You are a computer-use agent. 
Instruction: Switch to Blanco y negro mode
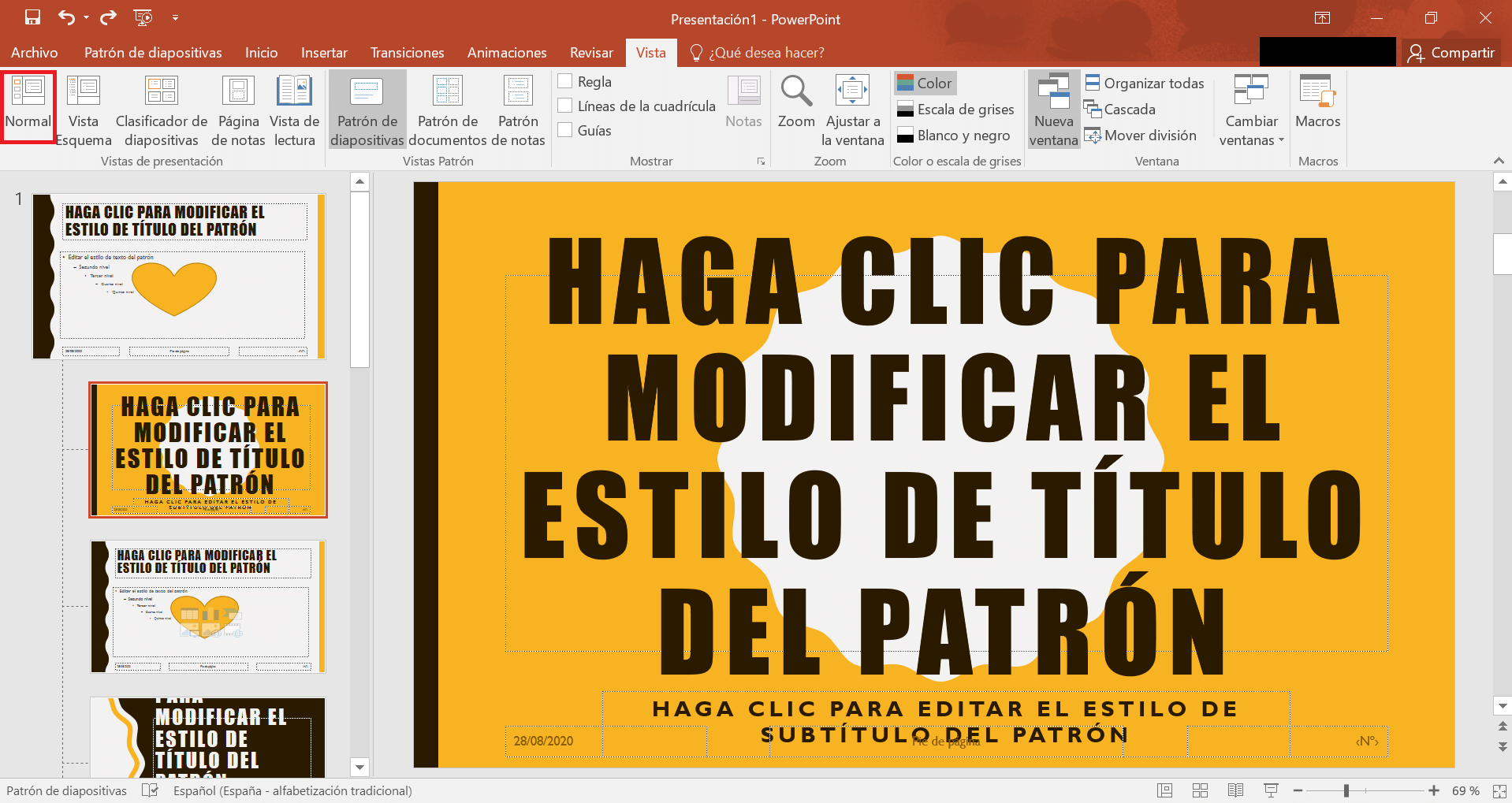click(x=954, y=136)
